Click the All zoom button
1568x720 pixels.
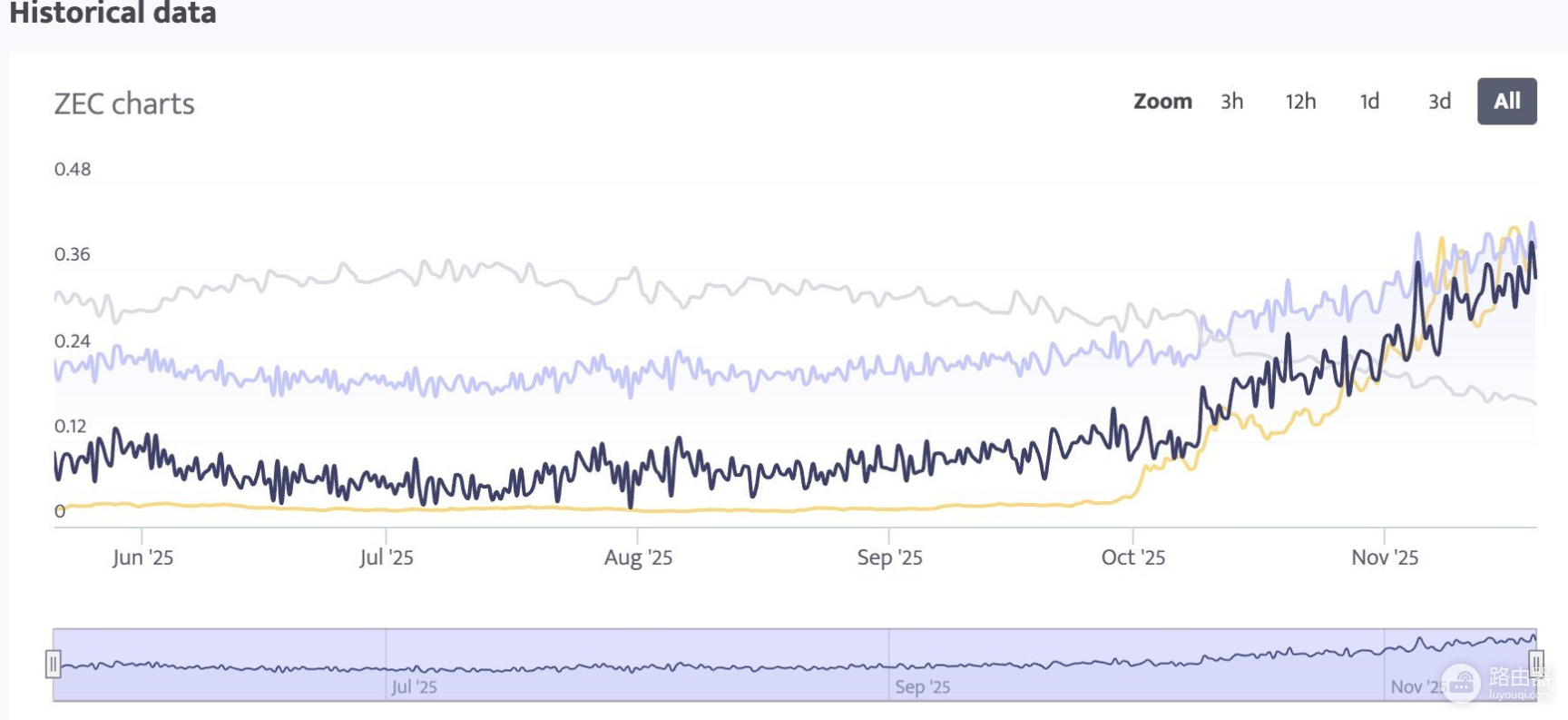pos(1507,102)
